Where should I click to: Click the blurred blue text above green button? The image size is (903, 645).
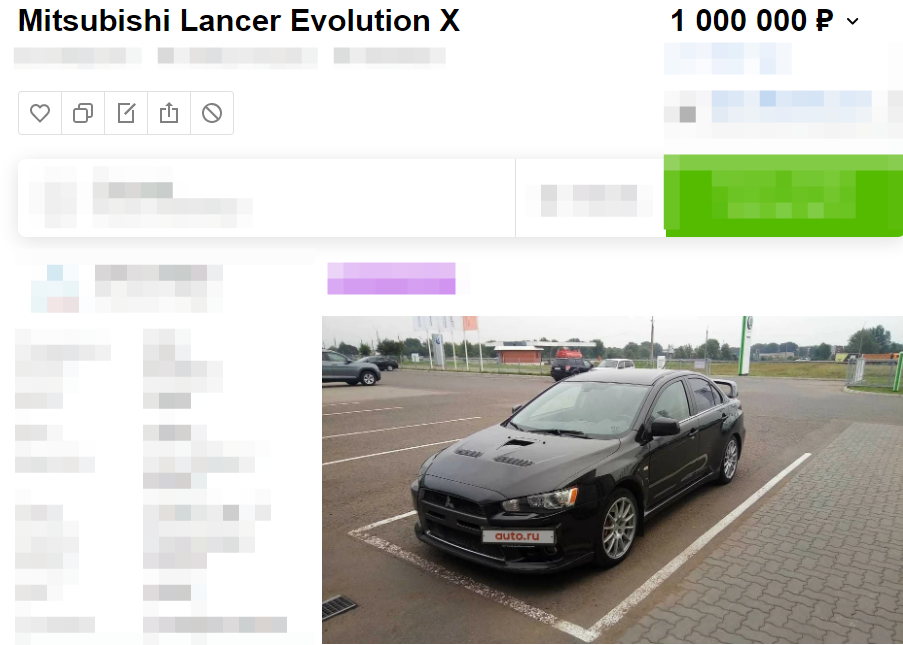coord(792,107)
